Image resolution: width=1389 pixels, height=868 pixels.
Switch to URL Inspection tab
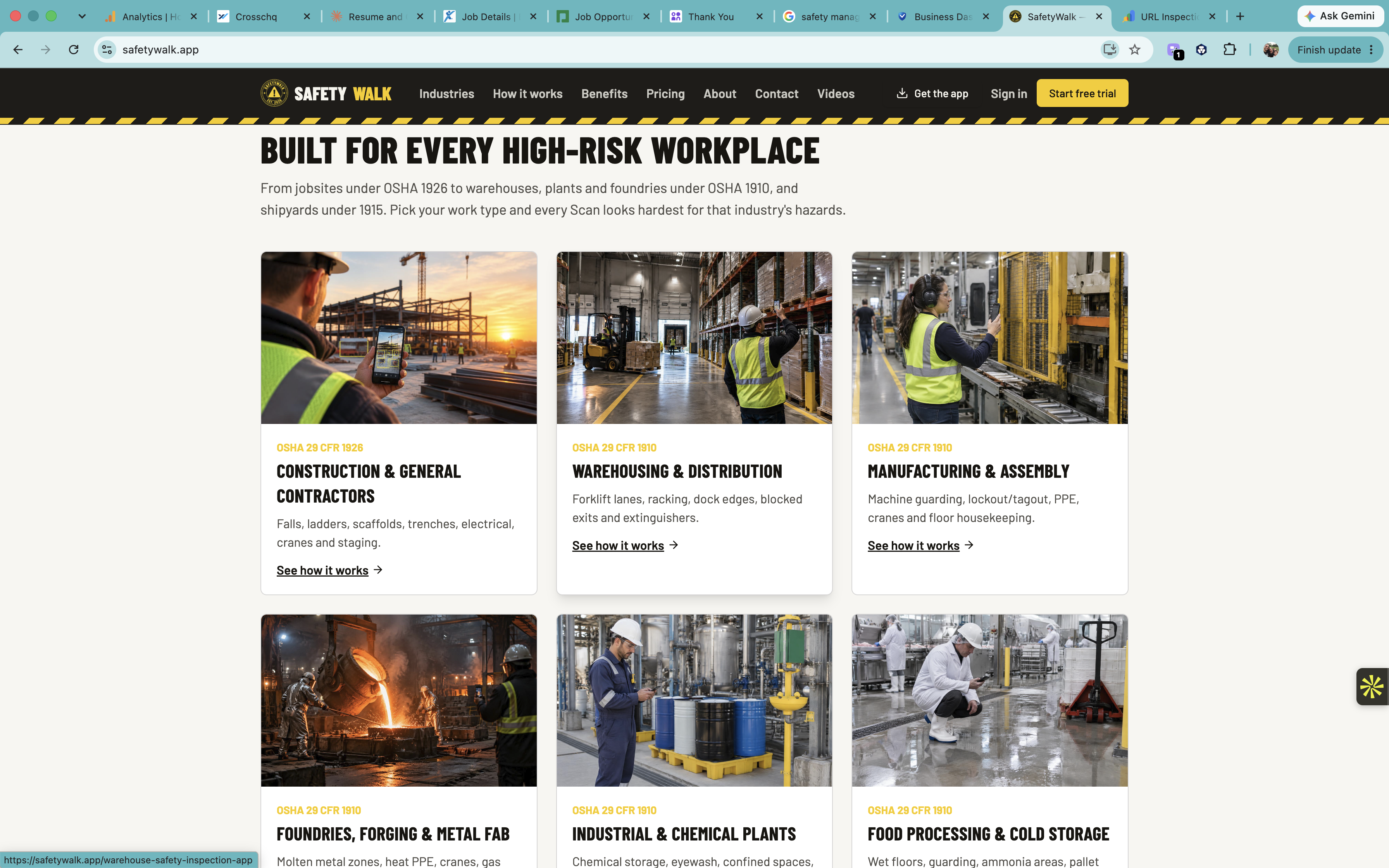click(x=1168, y=17)
